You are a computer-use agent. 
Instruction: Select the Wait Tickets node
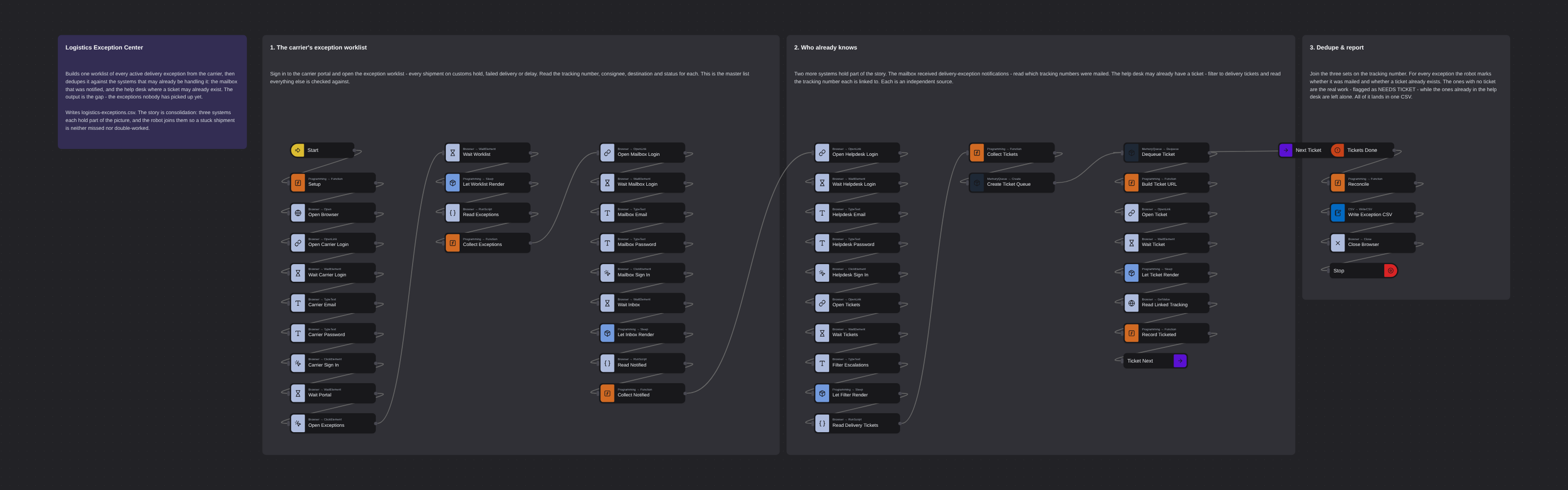pyautogui.click(x=857, y=333)
